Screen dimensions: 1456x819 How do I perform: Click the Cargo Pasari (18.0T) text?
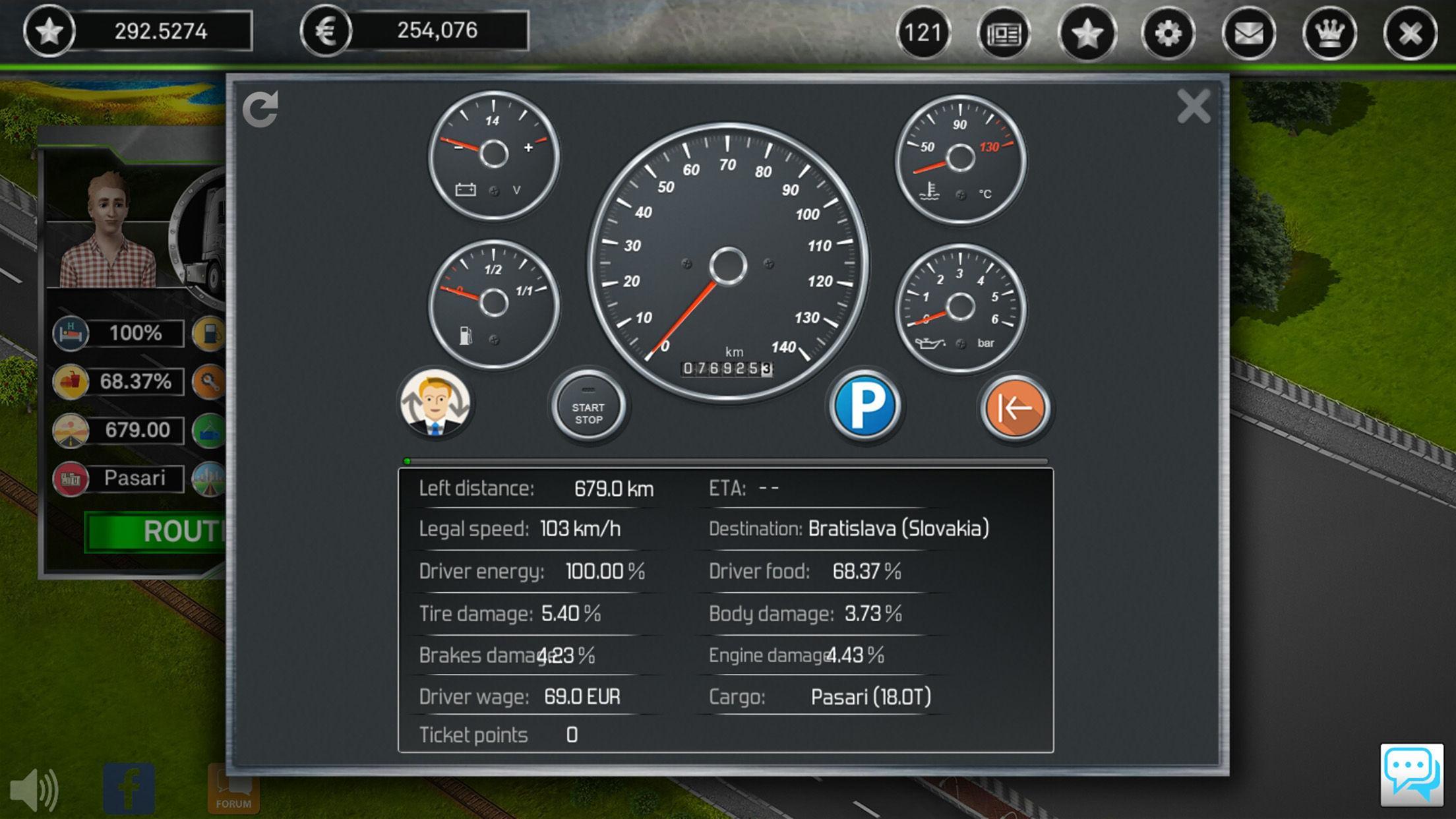871,697
